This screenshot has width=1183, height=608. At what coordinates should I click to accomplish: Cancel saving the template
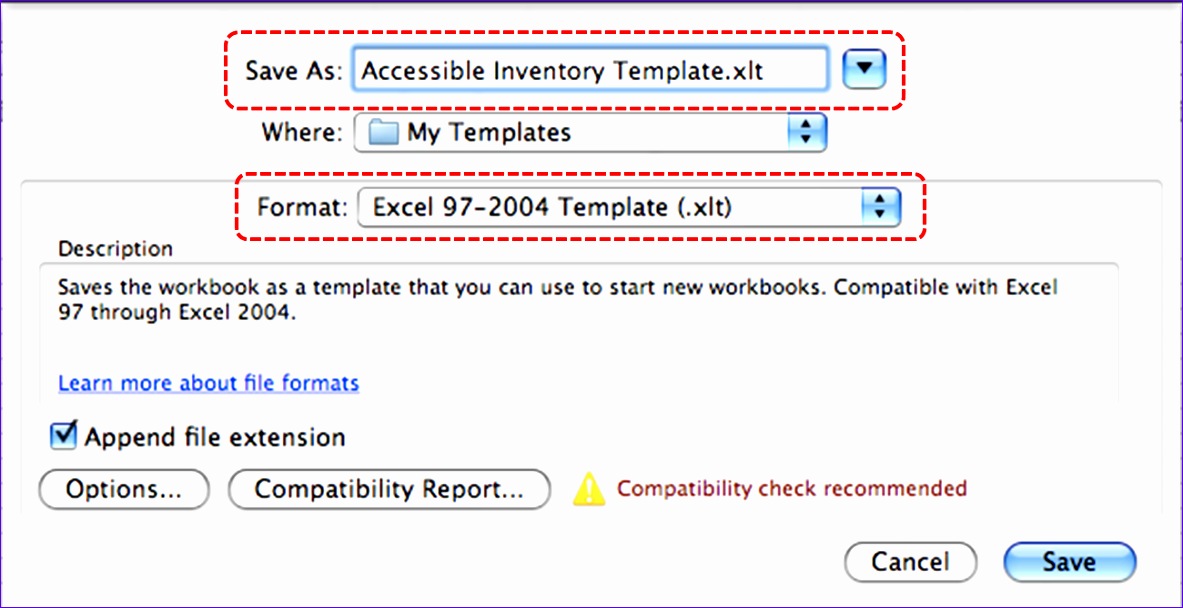[x=909, y=561]
